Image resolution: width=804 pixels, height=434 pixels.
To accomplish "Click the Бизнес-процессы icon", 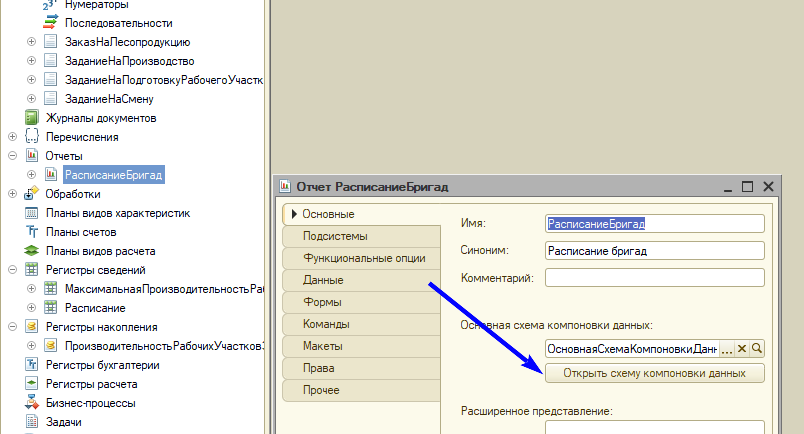I will coord(31,403).
